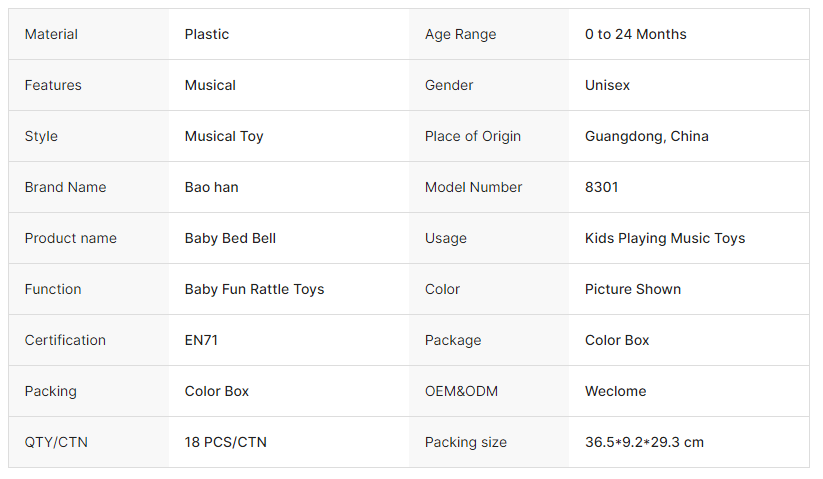Viewport: 823px width, 479px height.
Task: Click Baby Fun Rattle Toys function value
Action: point(254,289)
